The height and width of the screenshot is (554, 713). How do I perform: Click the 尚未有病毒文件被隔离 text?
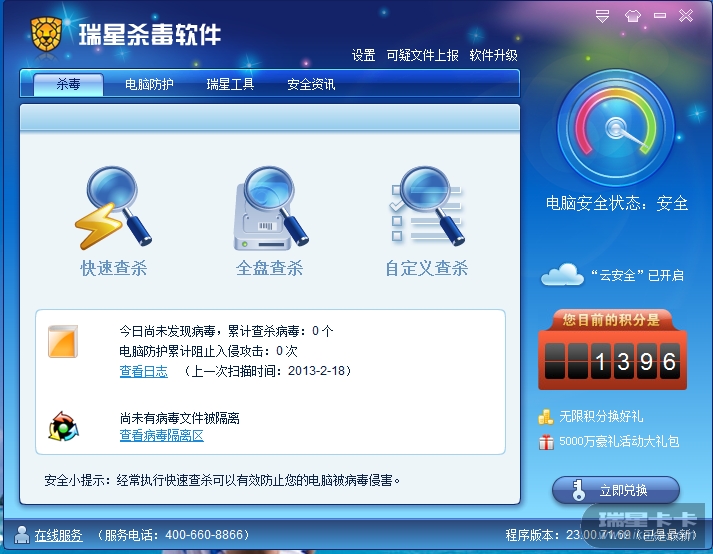180,418
